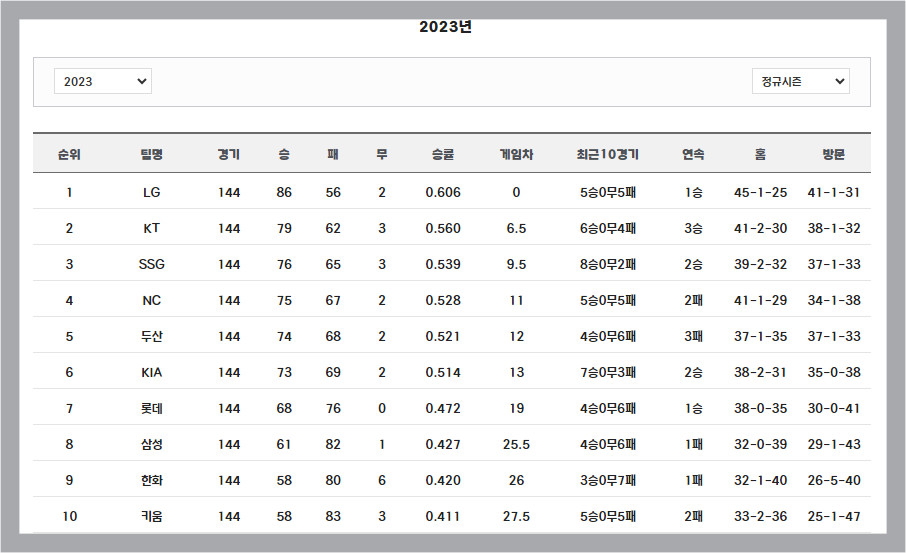Click the 방문 column header
906x553 pixels.
point(834,154)
